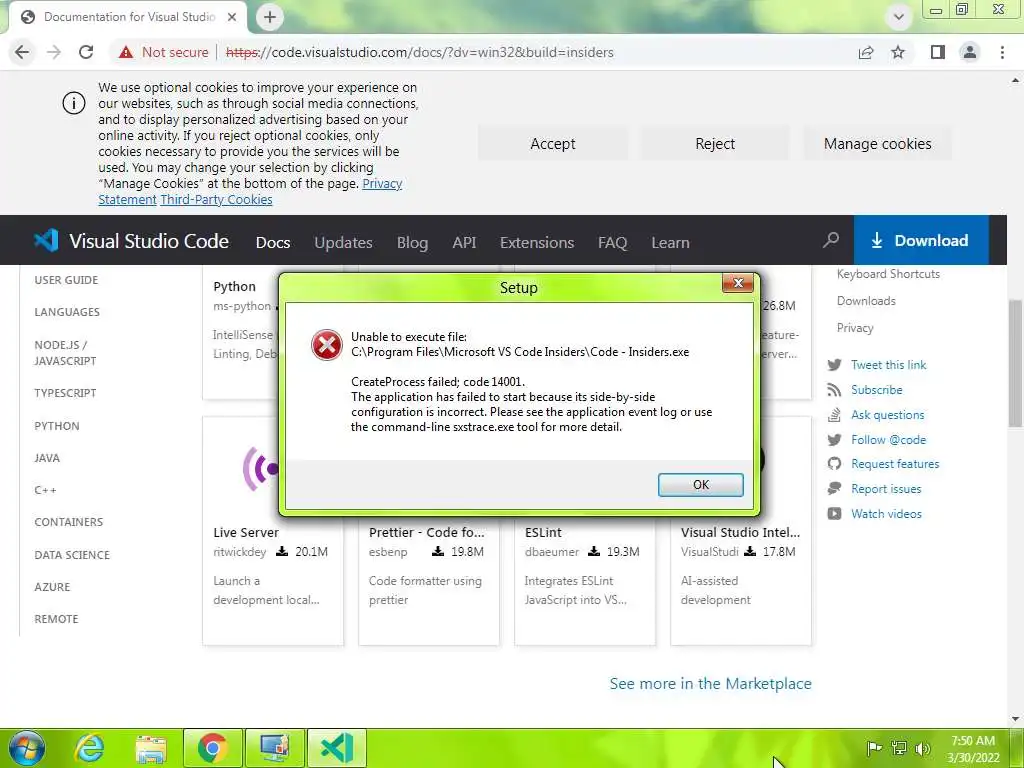Click Watch videos link
This screenshot has height=768, width=1024.
[886, 514]
